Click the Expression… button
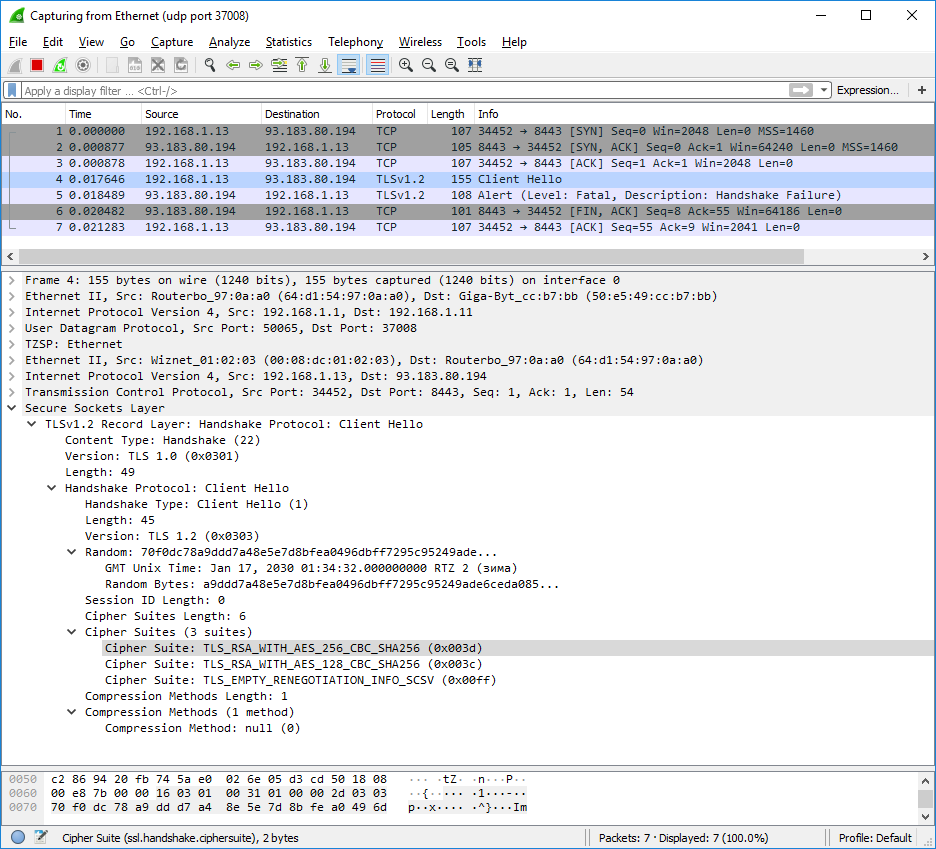The height and width of the screenshot is (849, 936). [x=867, y=90]
